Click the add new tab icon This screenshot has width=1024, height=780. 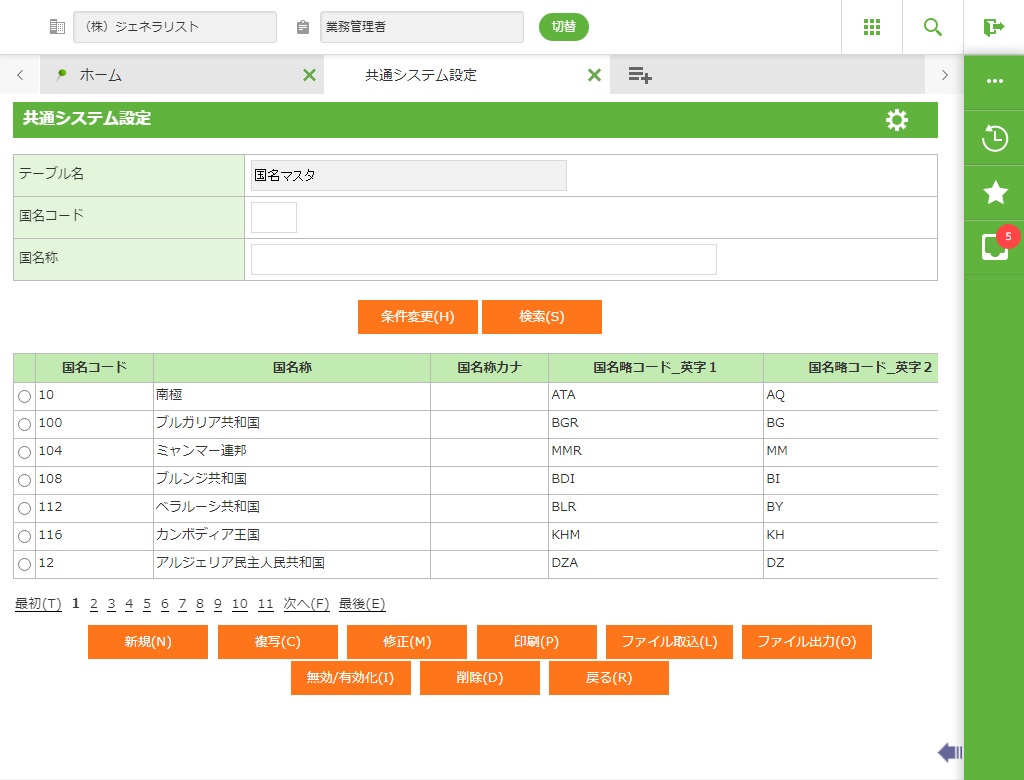pos(640,75)
